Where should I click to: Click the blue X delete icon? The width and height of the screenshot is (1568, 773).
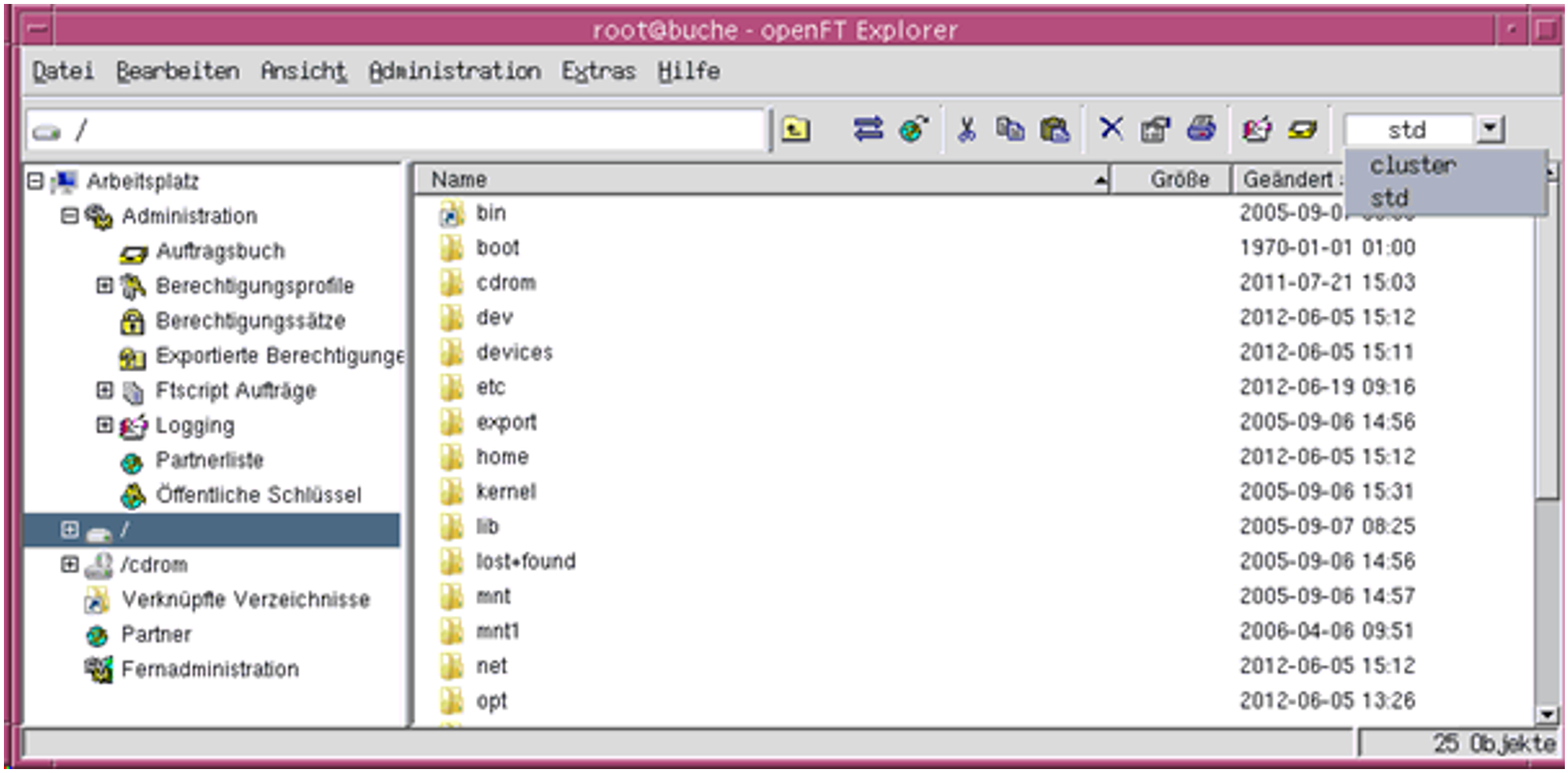1111,128
